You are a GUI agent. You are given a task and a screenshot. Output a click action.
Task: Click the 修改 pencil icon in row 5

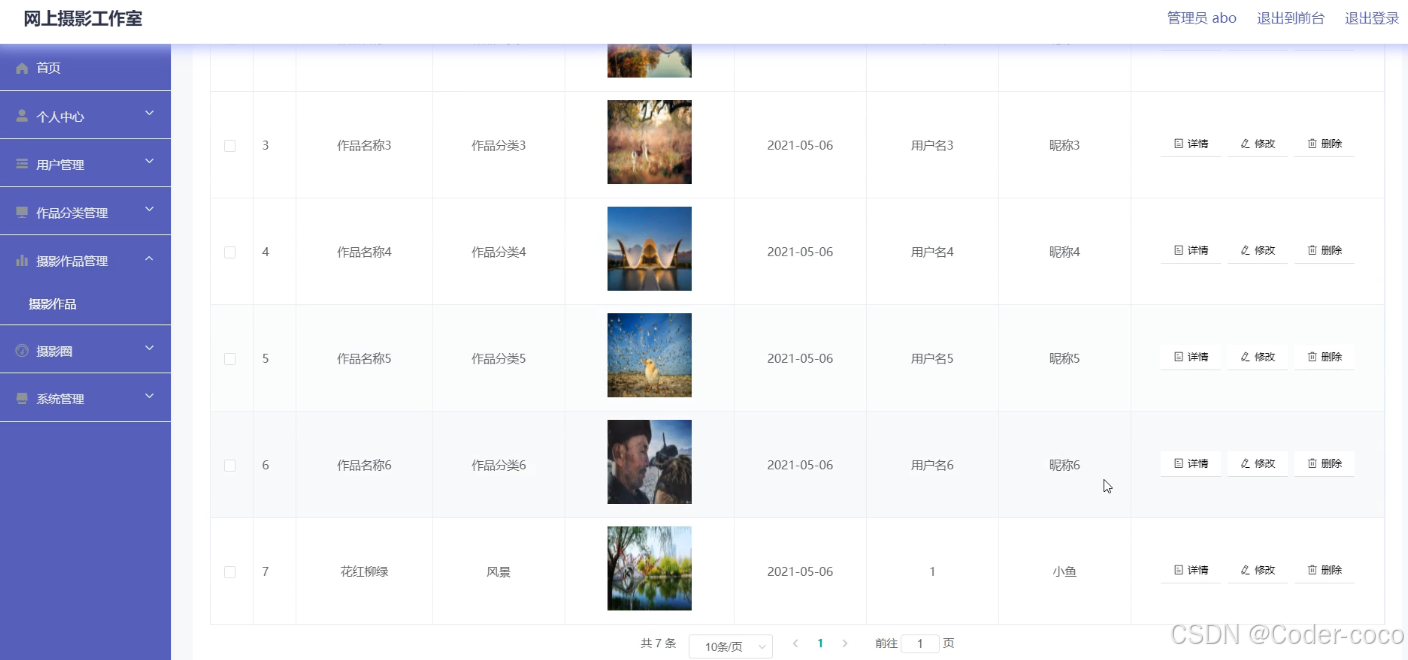tap(1245, 357)
